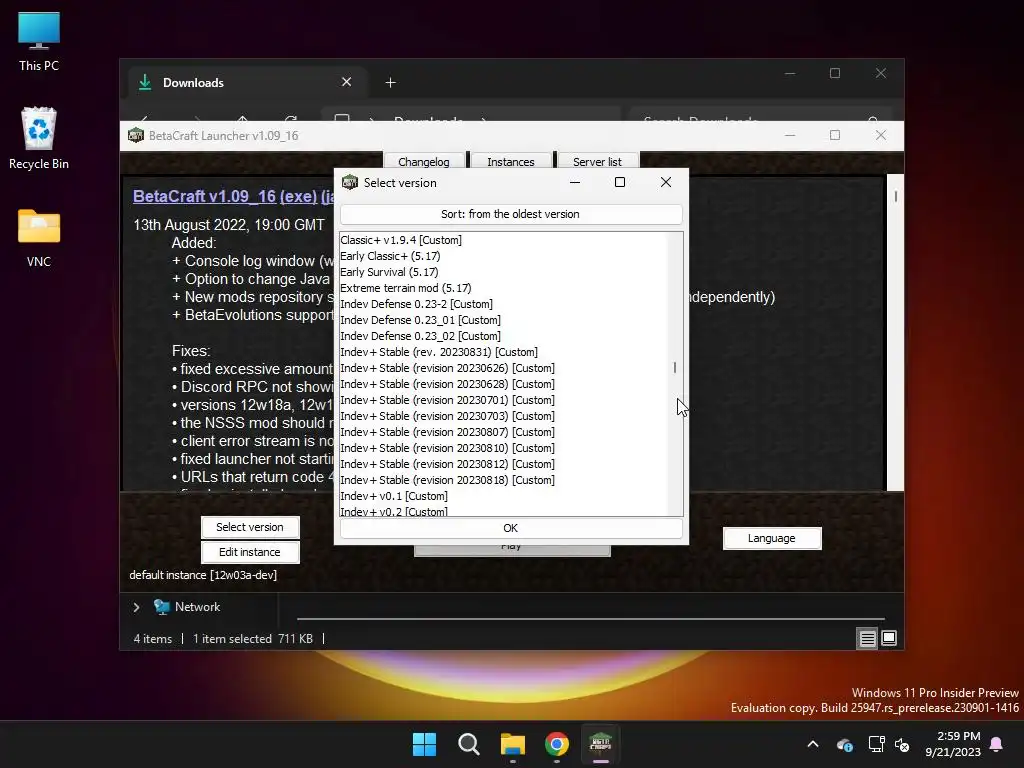This screenshot has height=768, width=1024.
Task: Select Early Classic+ (5.17)
Action: pyautogui.click(x=391, y=256)
